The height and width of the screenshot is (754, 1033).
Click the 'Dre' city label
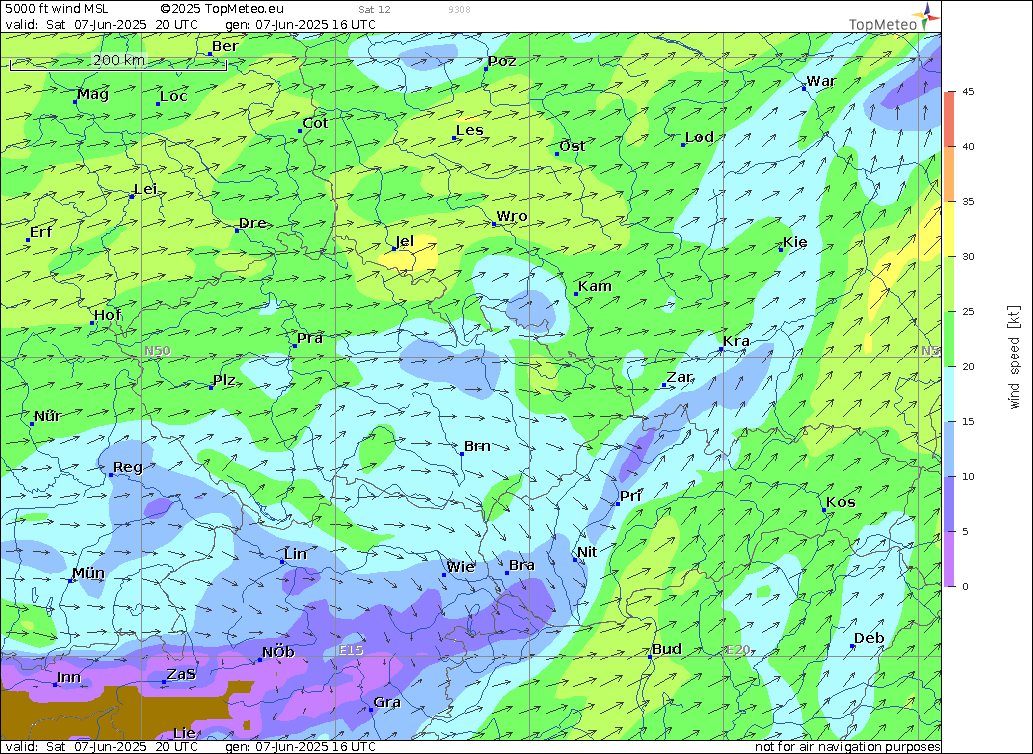pos(252,223)
